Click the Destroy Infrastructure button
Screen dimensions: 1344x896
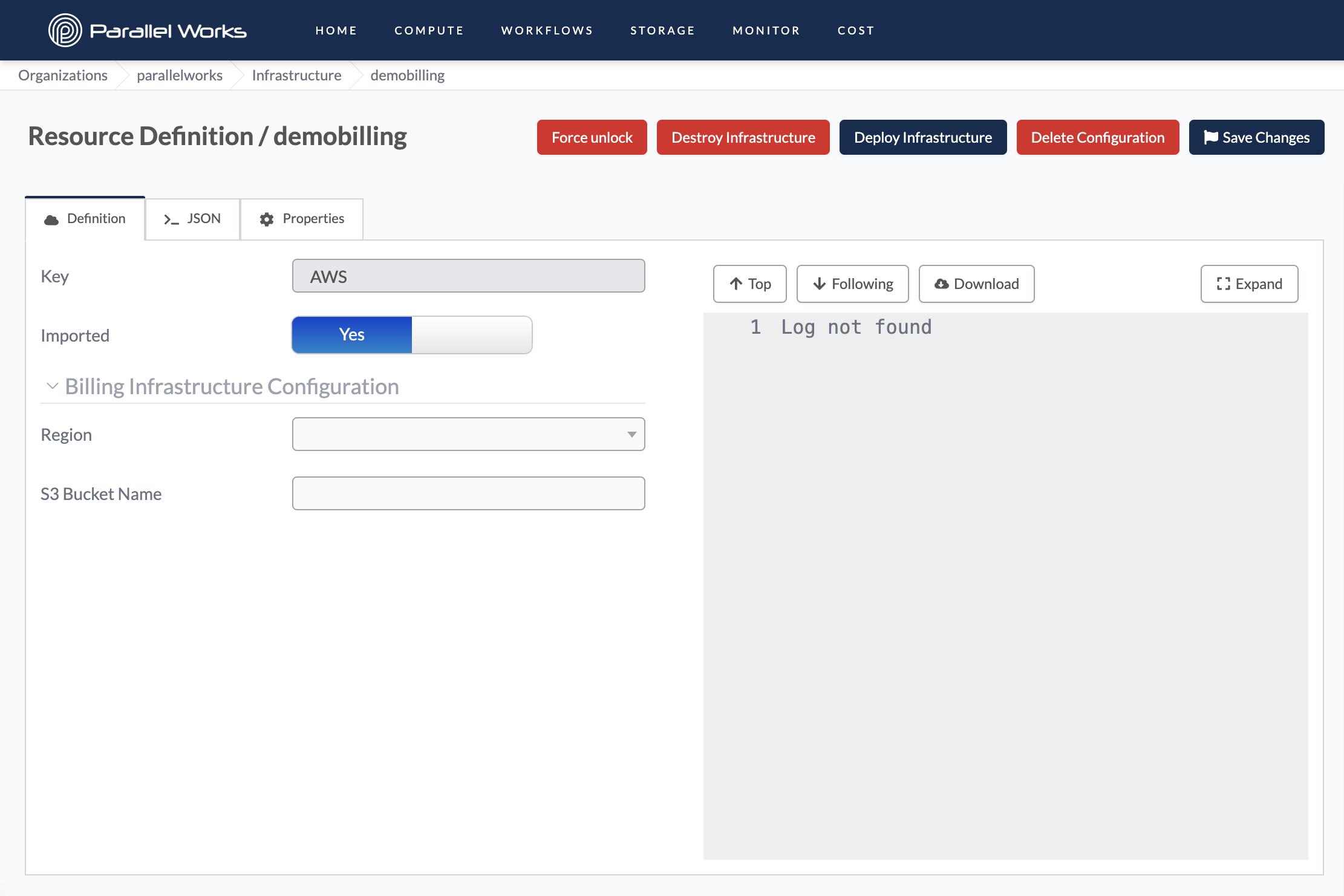click(x=742, y=137)
